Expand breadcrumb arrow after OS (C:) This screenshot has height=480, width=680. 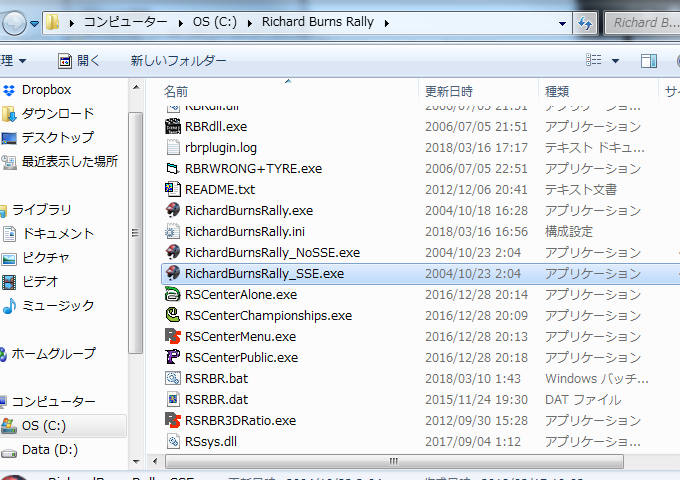250,23
